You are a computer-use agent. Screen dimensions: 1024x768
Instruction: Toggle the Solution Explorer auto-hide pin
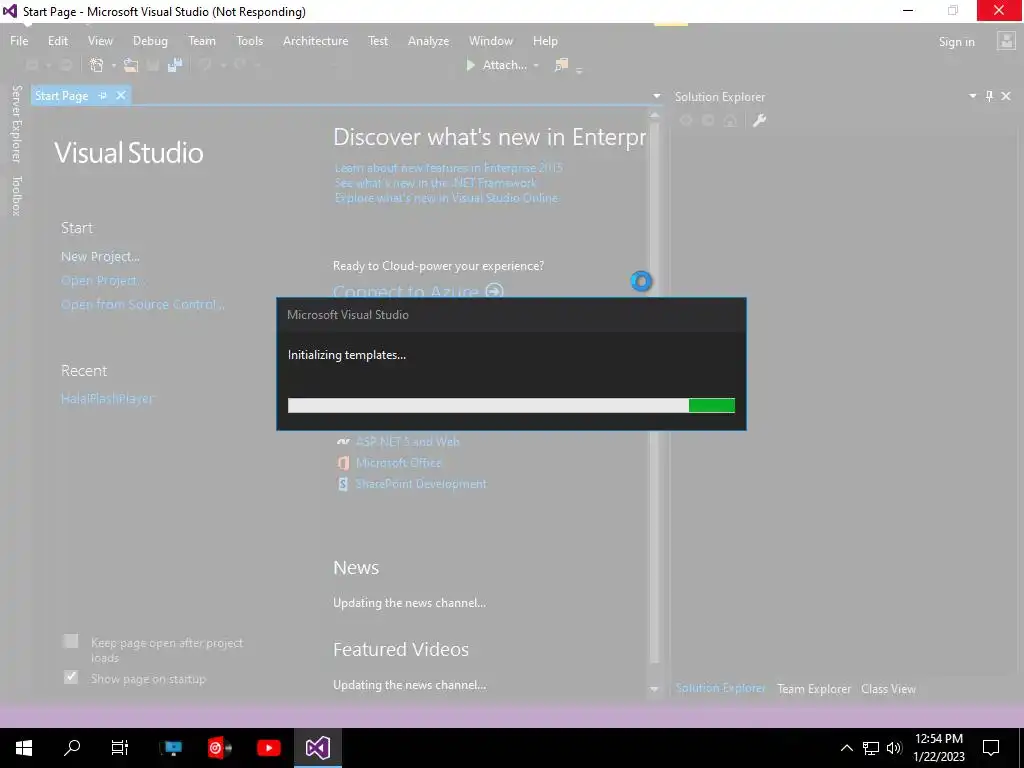989,96
